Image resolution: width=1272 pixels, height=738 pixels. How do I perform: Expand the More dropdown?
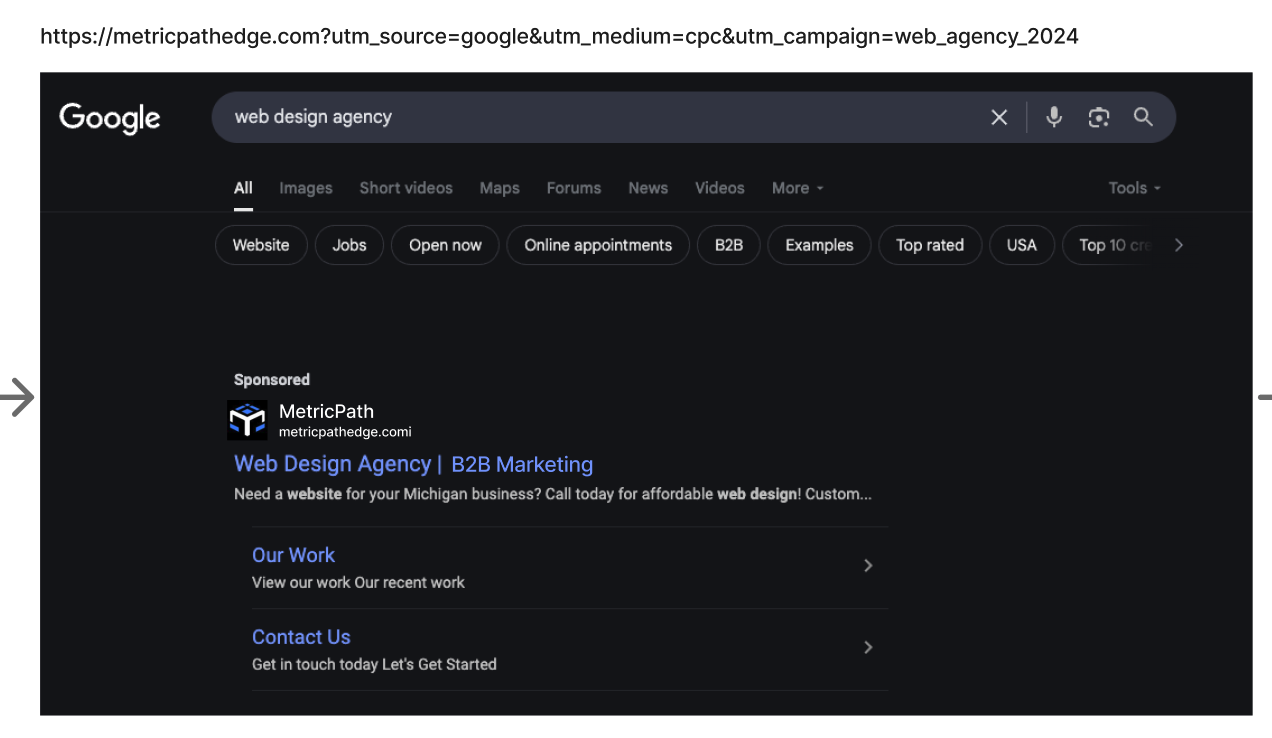[797, 188]
